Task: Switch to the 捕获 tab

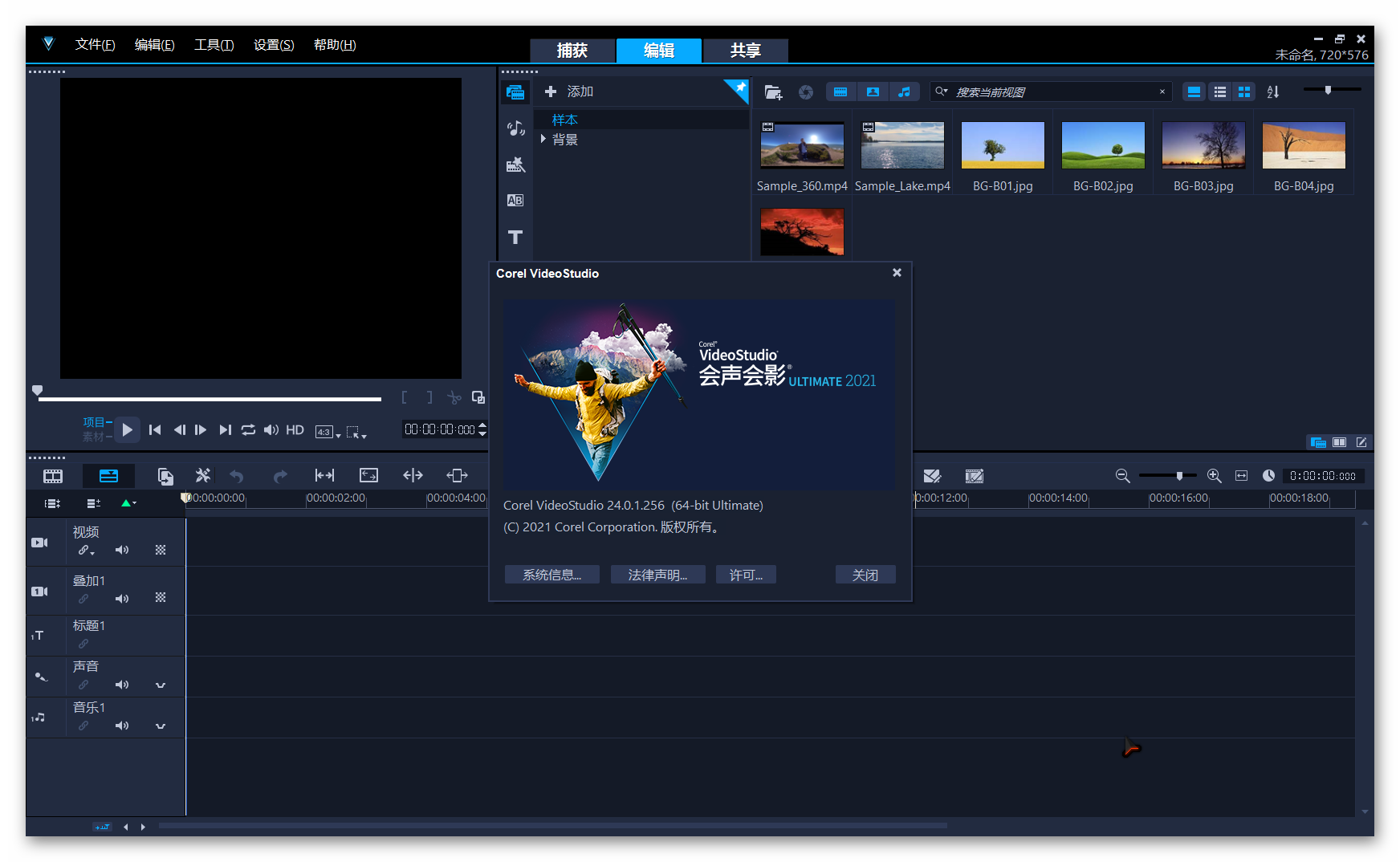Action: [x=572, y=51]
